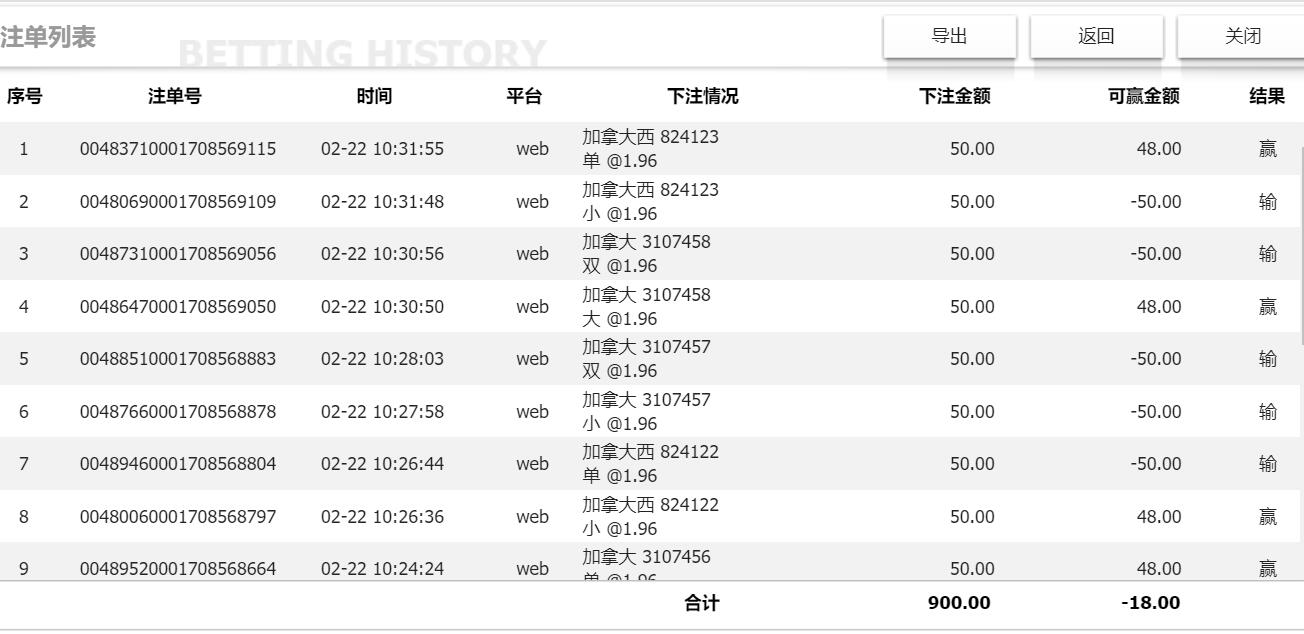
Task: Click the 可赢金额 column header
Action: (x=1143, y=96)
